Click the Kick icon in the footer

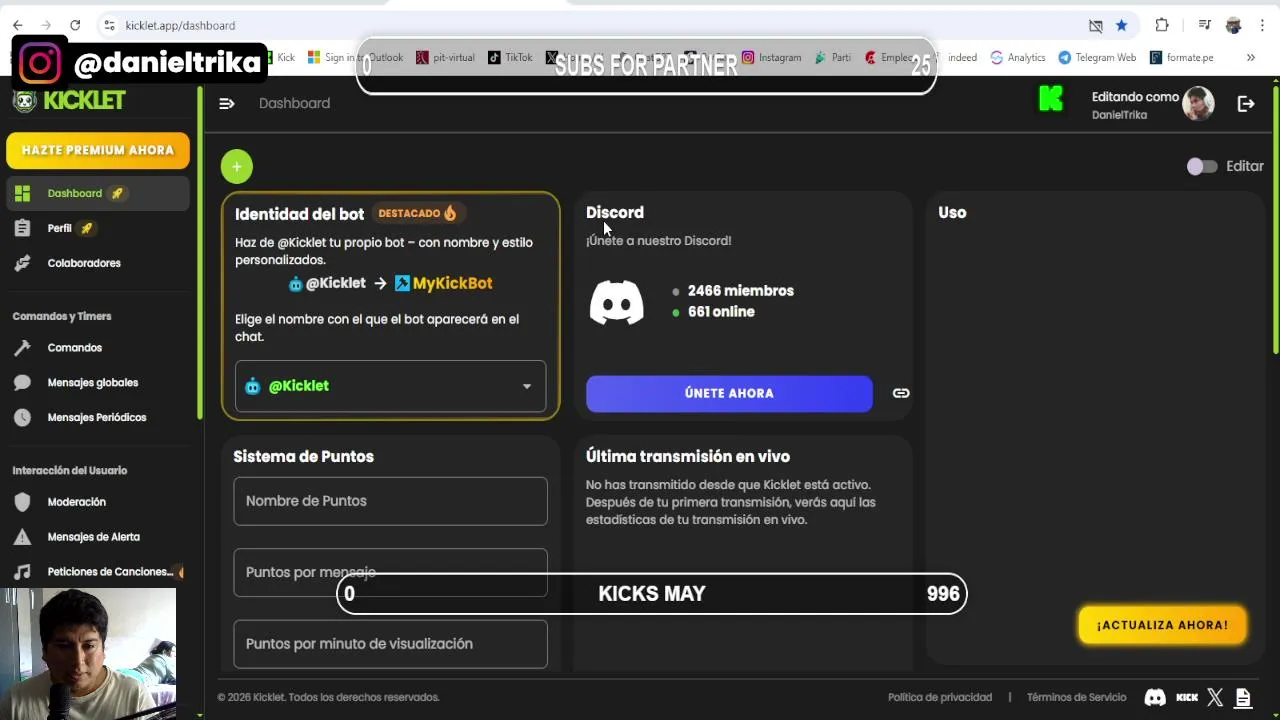point(1187,697)
